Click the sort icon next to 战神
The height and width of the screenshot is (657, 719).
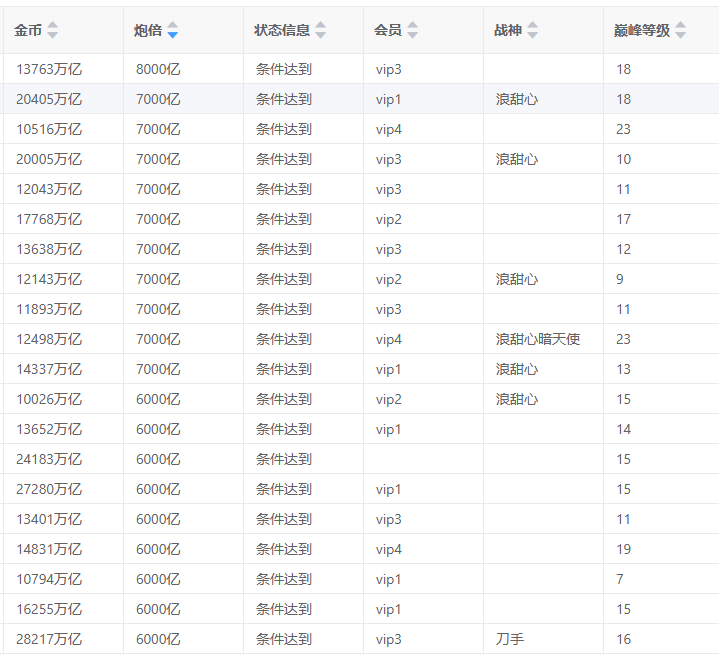click(532, 31)
